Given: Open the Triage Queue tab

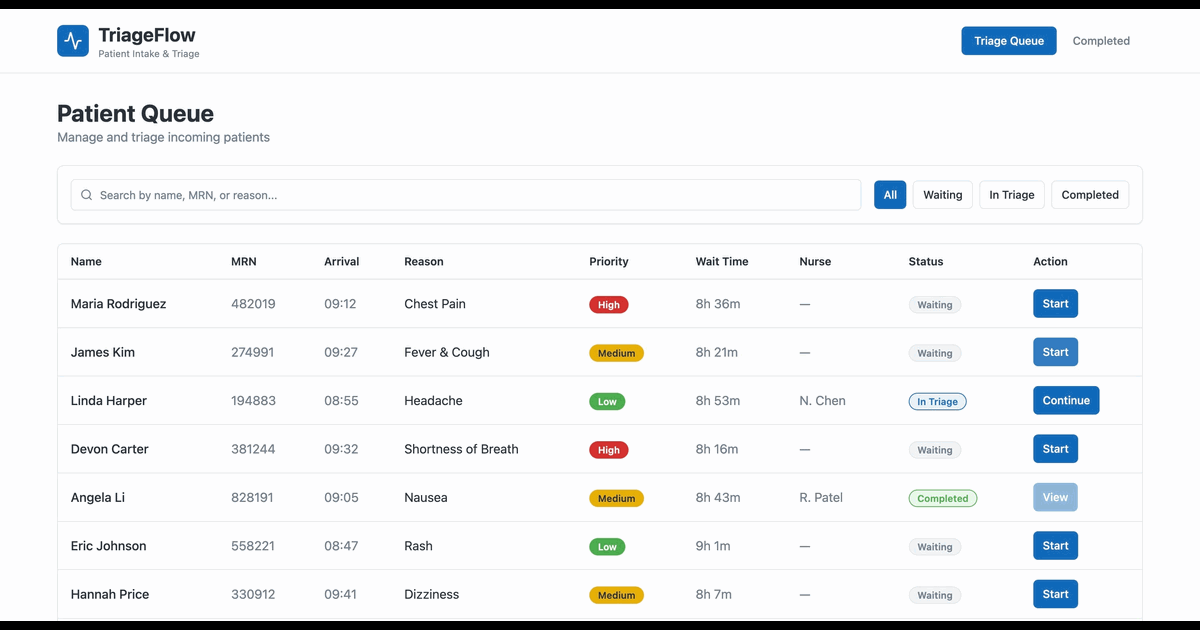Looking at the screenshot, I should 1009,41.
